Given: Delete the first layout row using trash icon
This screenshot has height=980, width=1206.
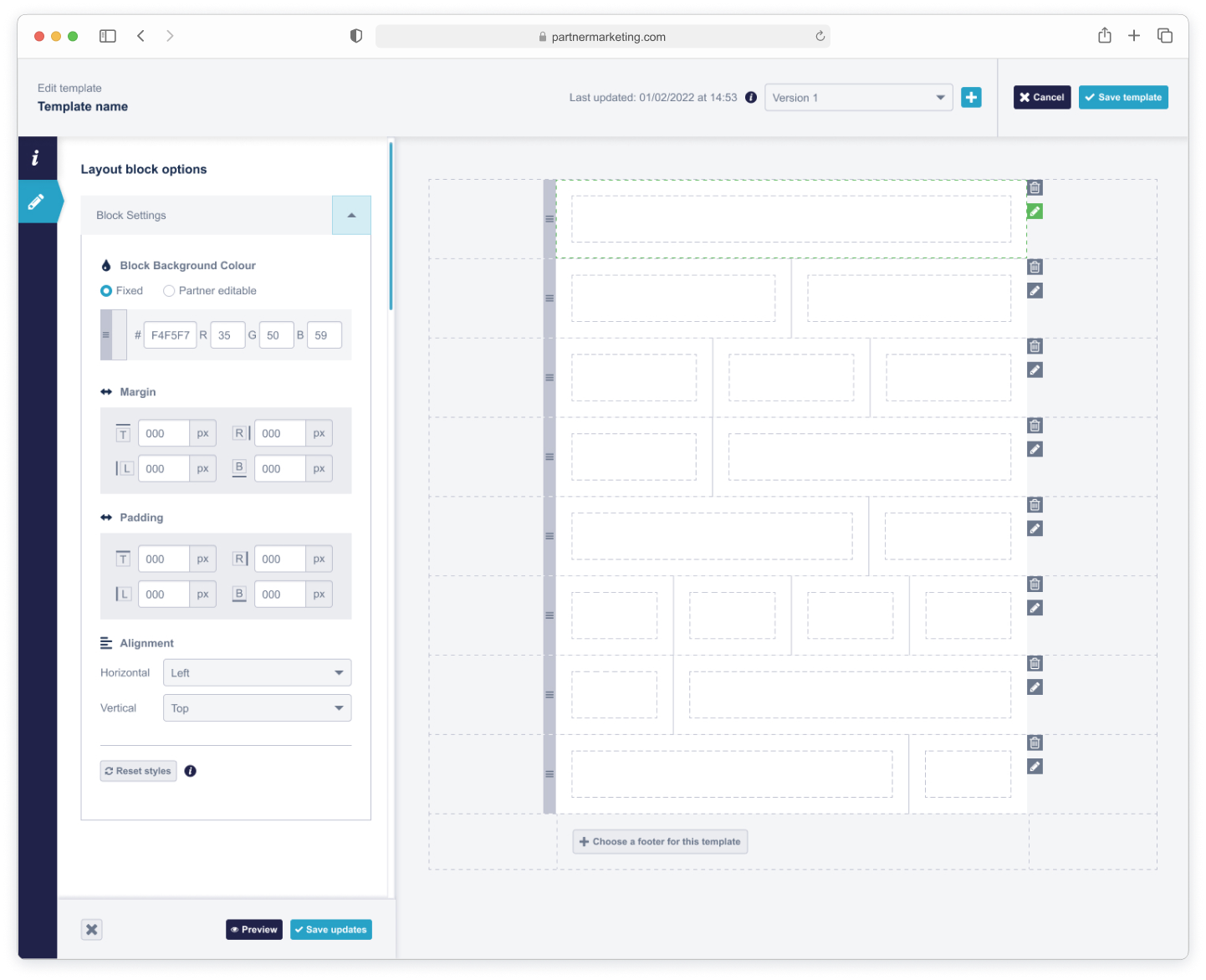Looking at the screenshot, I should pos(1035,188).
